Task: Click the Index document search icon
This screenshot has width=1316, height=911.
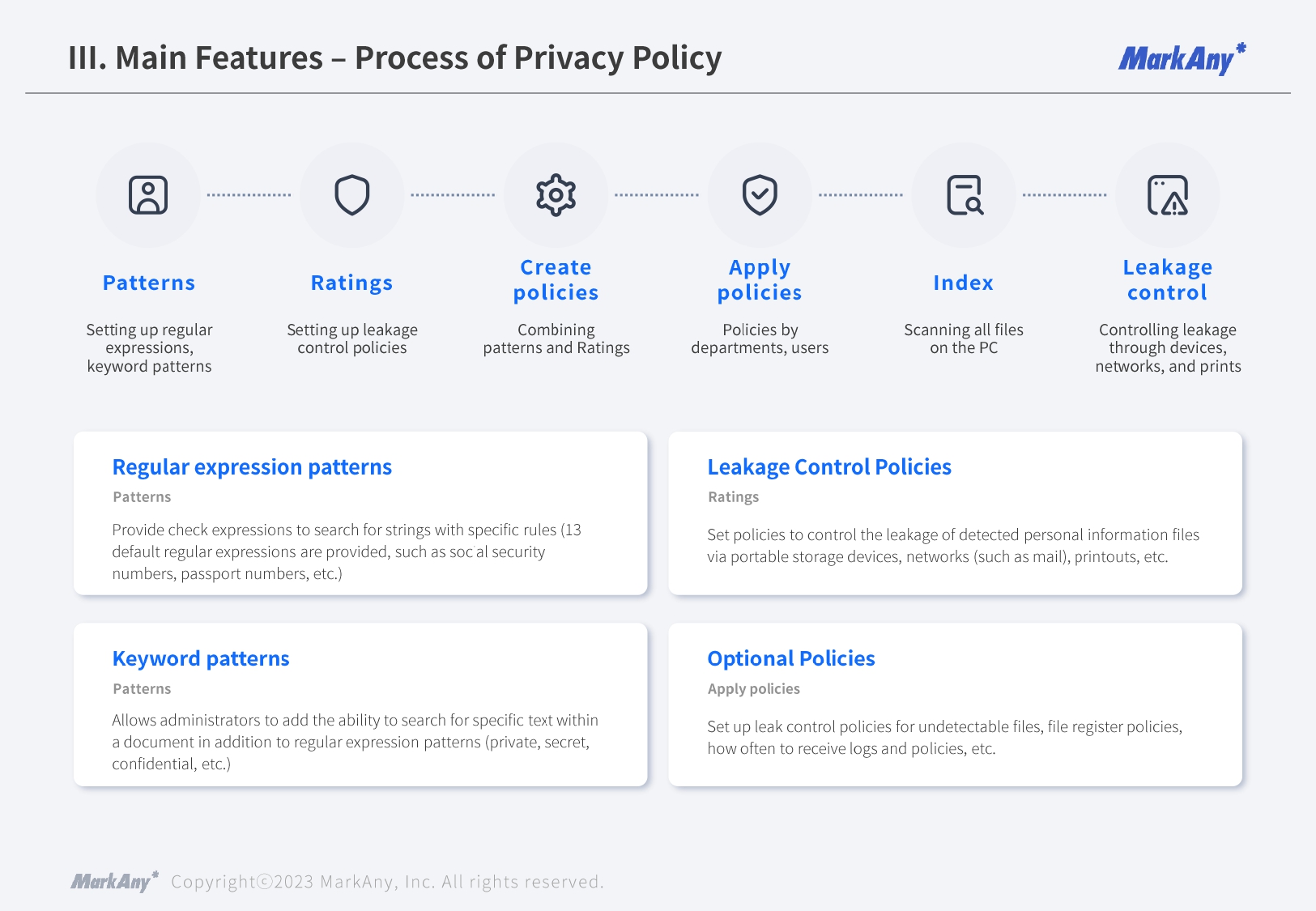Action: (x=964, y=195)
